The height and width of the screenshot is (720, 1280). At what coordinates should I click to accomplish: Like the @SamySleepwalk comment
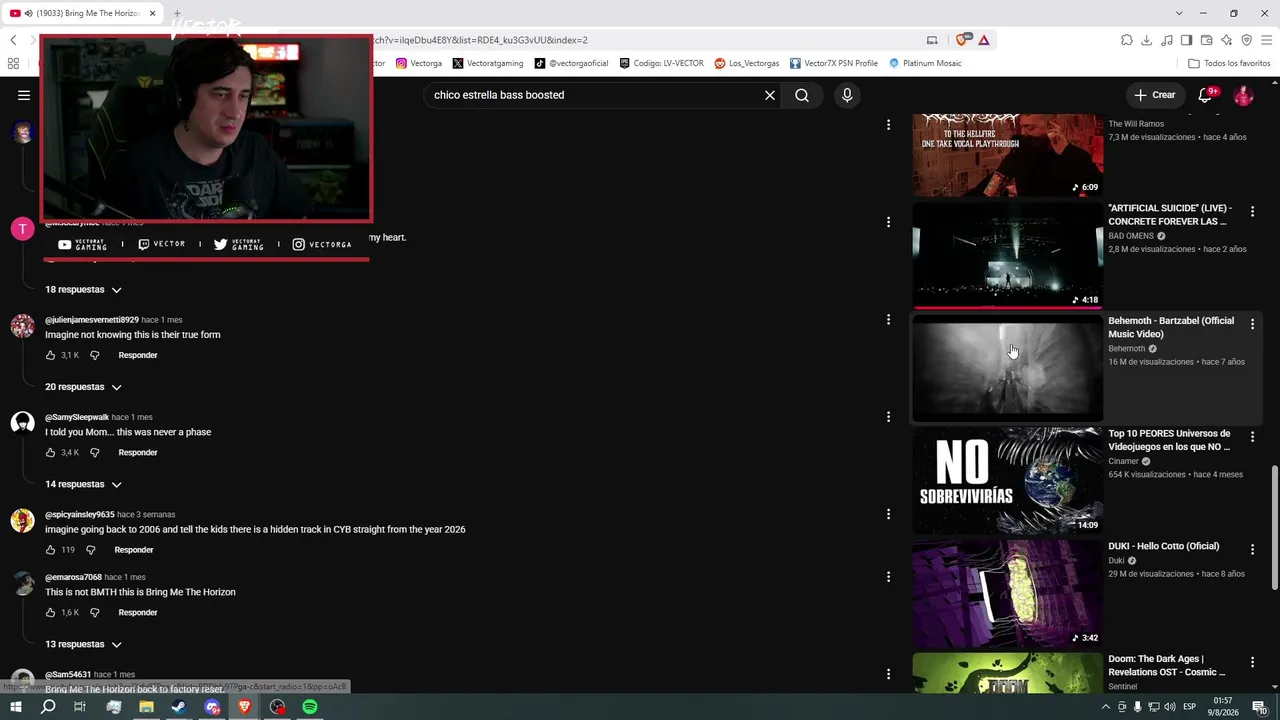[x=51, y=452]
